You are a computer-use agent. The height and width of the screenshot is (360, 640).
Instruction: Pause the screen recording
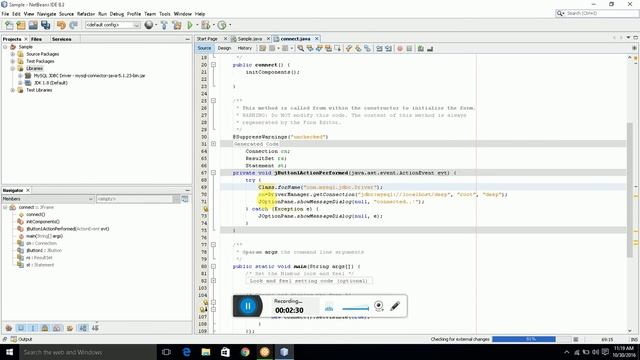click(x=247, y=306)
